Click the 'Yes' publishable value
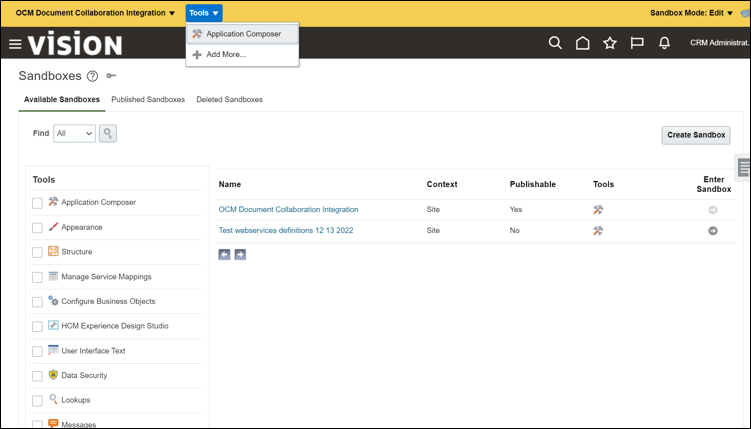 click(x=516, y=210)
